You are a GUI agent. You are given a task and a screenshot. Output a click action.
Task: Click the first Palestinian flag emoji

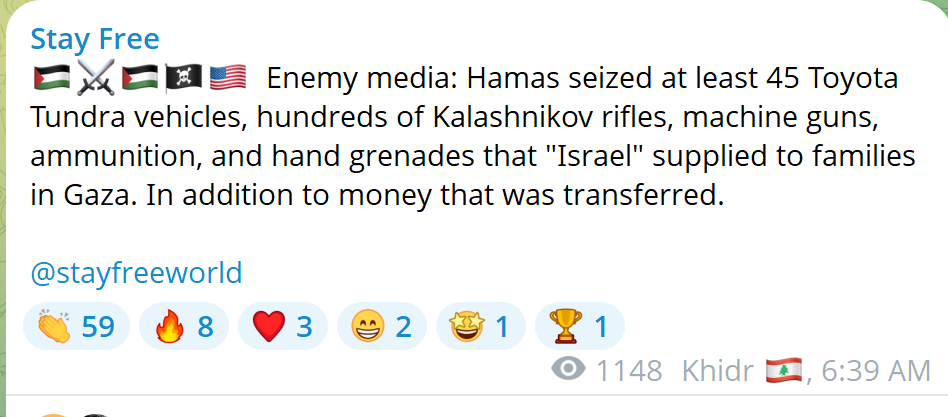point(52,79)
